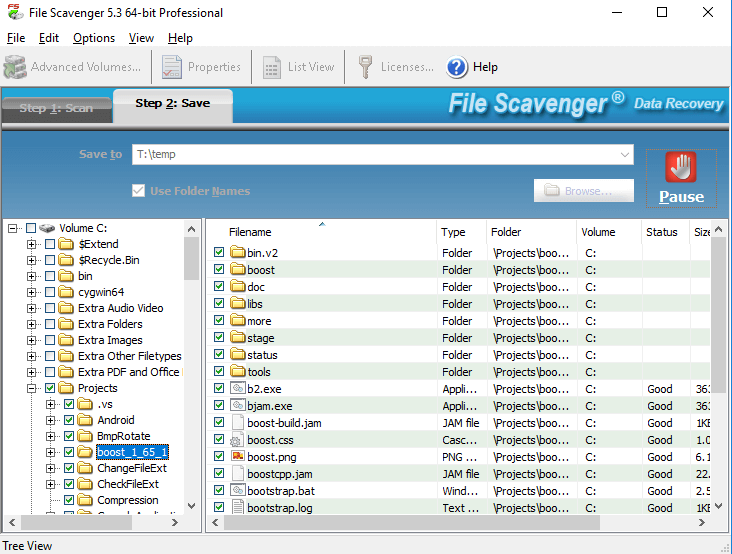Select the boost_1_65_1 tree item
The width and height of the screenshot is (732, 554).
pyautogui.click(x=132, y=452)
